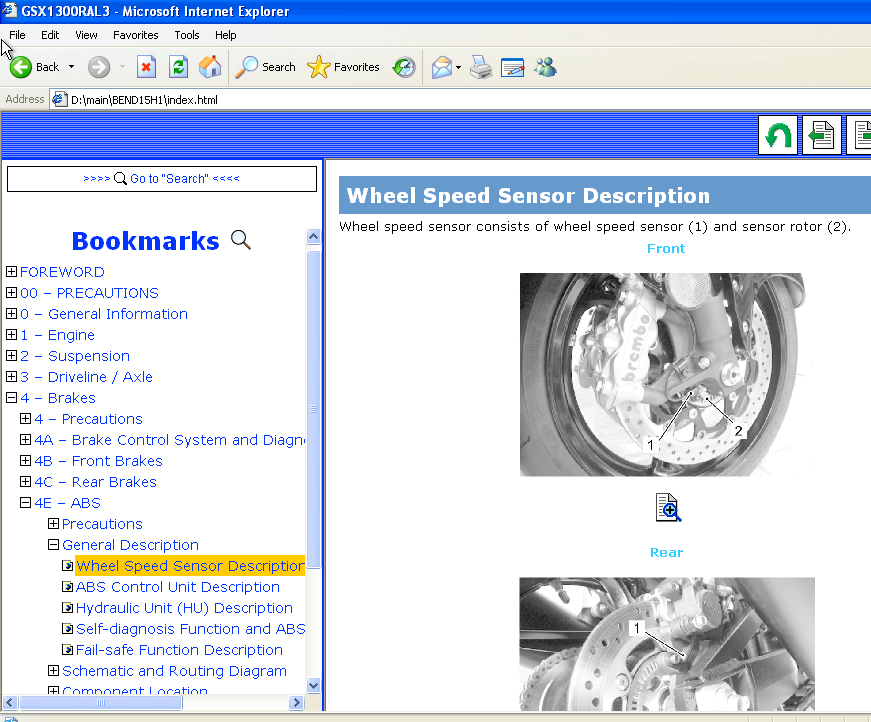
Task: Expand the 1 – Engine node
Action: [x=11, y=335]
